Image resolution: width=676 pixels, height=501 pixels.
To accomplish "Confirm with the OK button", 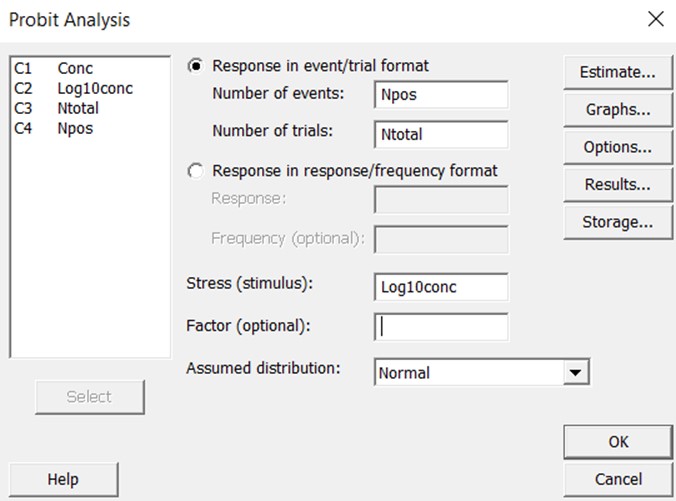I will coord(617,441).
